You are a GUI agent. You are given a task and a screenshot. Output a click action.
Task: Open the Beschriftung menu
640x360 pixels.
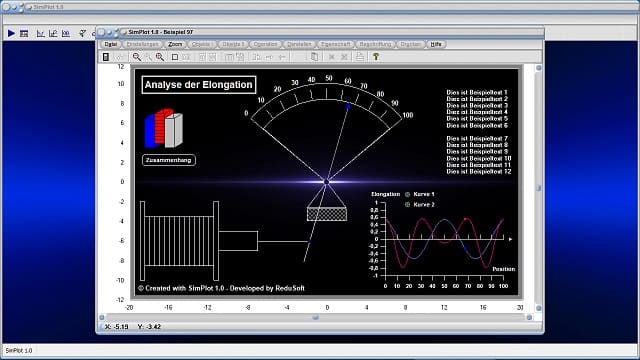(376, 44)
